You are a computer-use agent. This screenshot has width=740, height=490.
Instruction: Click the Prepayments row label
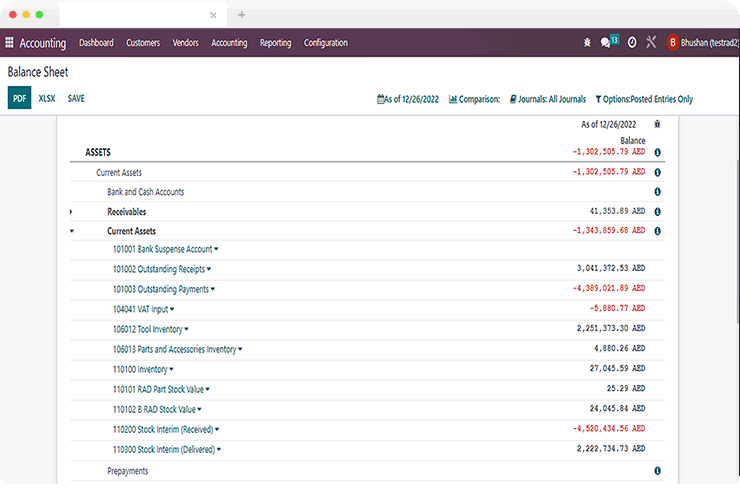[x=127, y=471]
